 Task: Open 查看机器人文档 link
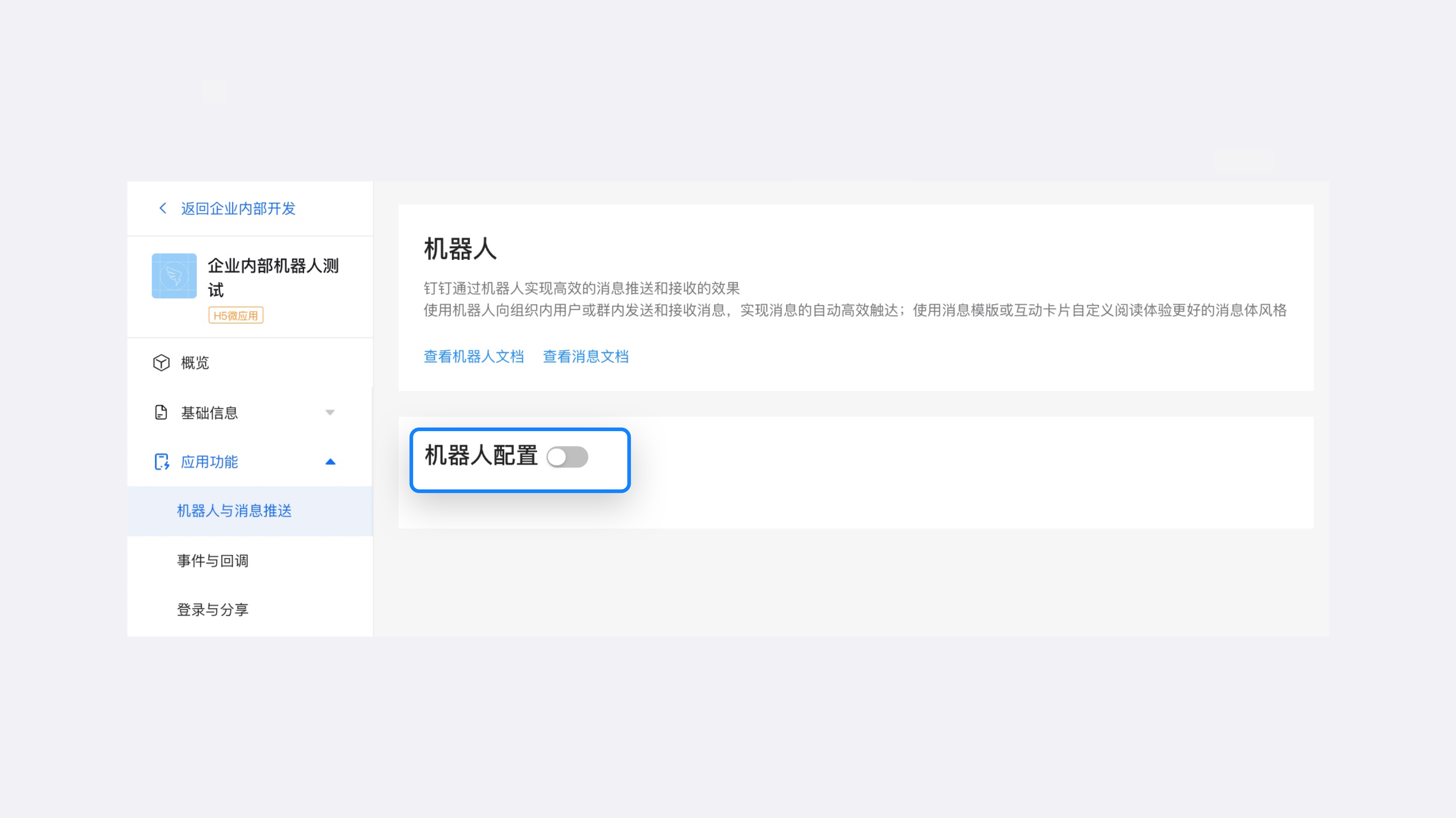(474, 357)
